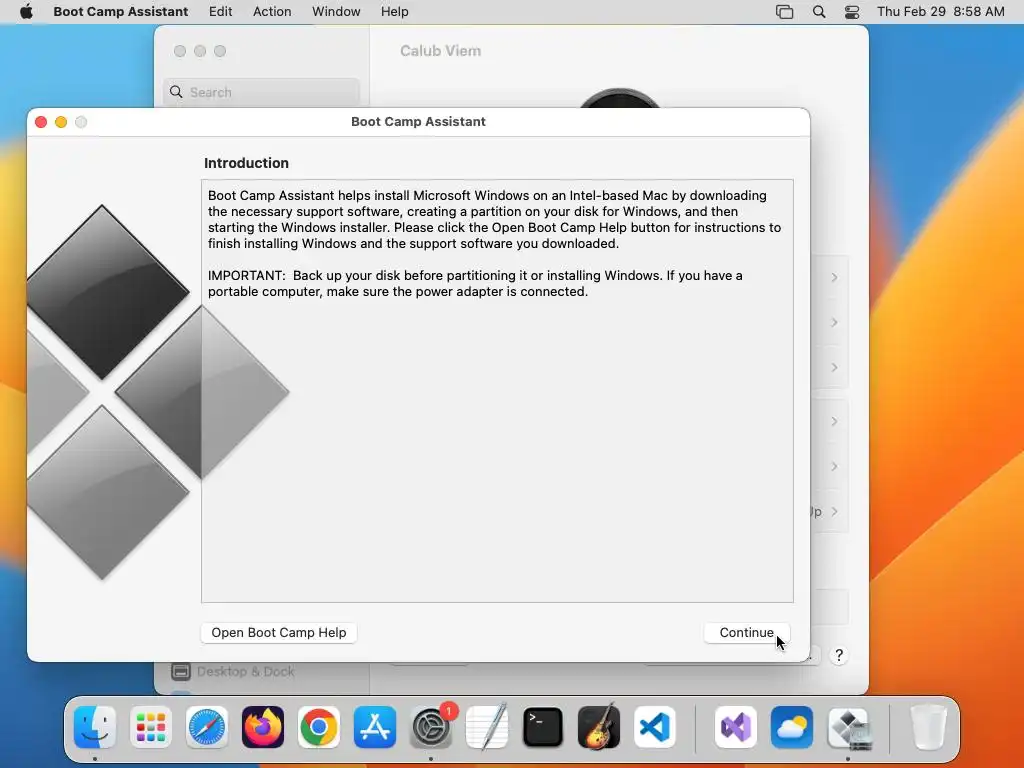Click the date and time in the menu bar
This screenshot has width=1024, height=768.
[x=940, y=12]
